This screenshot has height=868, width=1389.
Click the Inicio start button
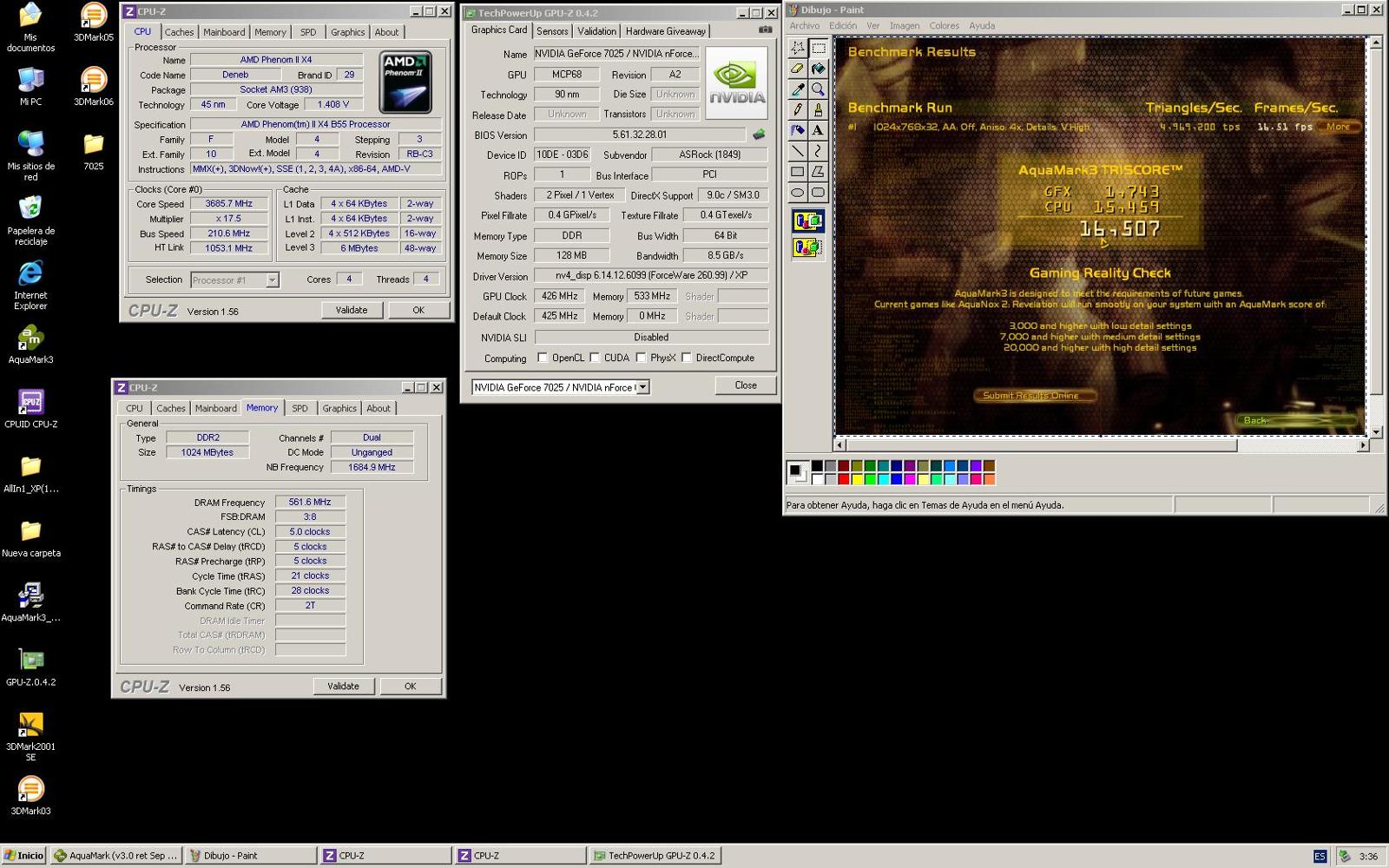23,856
